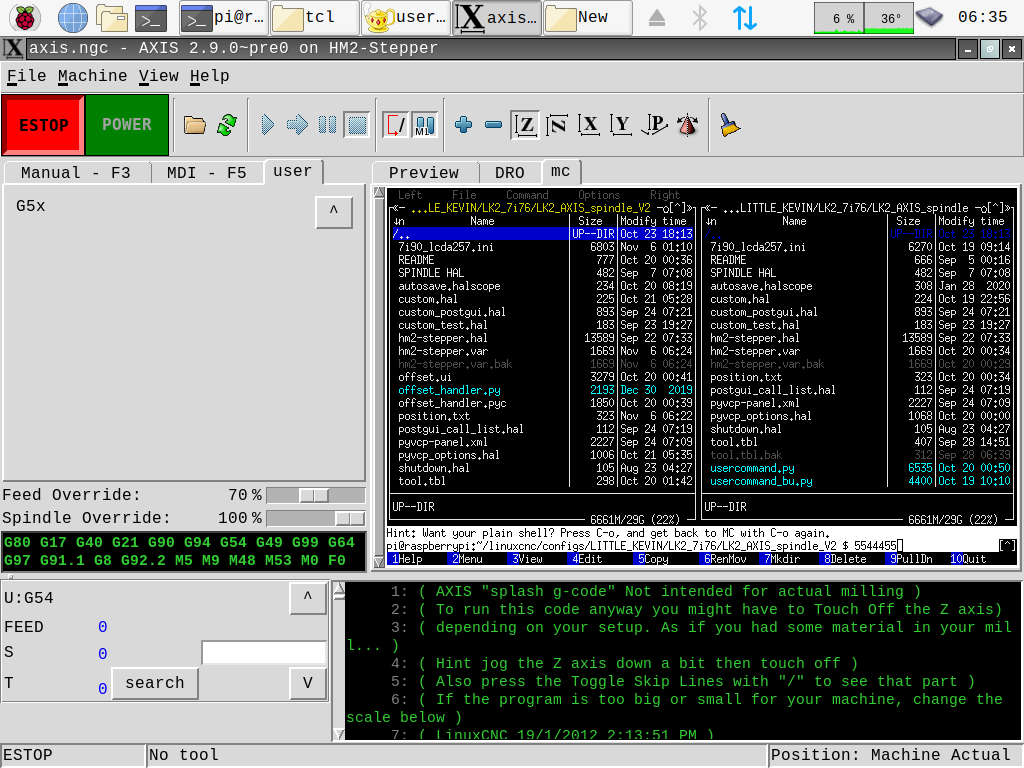Click the search button
The width and height of the screenshot is (1024, 768).
[x=155, y=683]
